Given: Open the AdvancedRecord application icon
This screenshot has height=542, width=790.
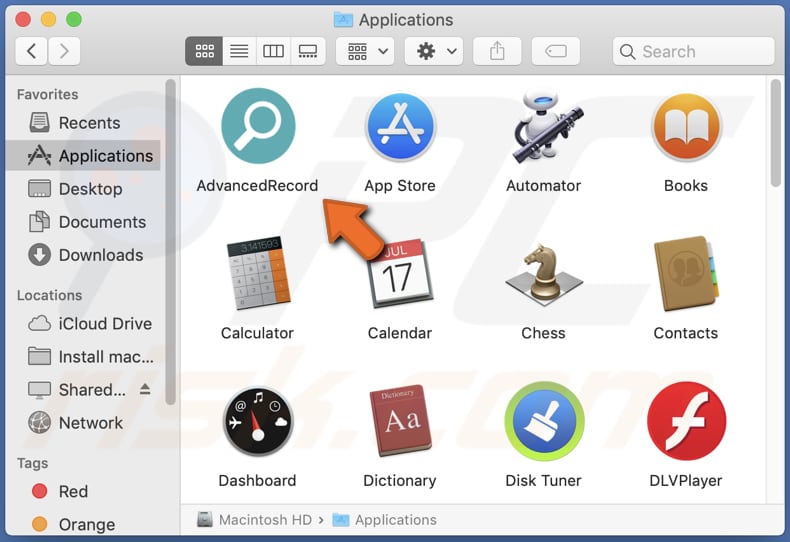Looking at the screenshot, I should 258,126.
